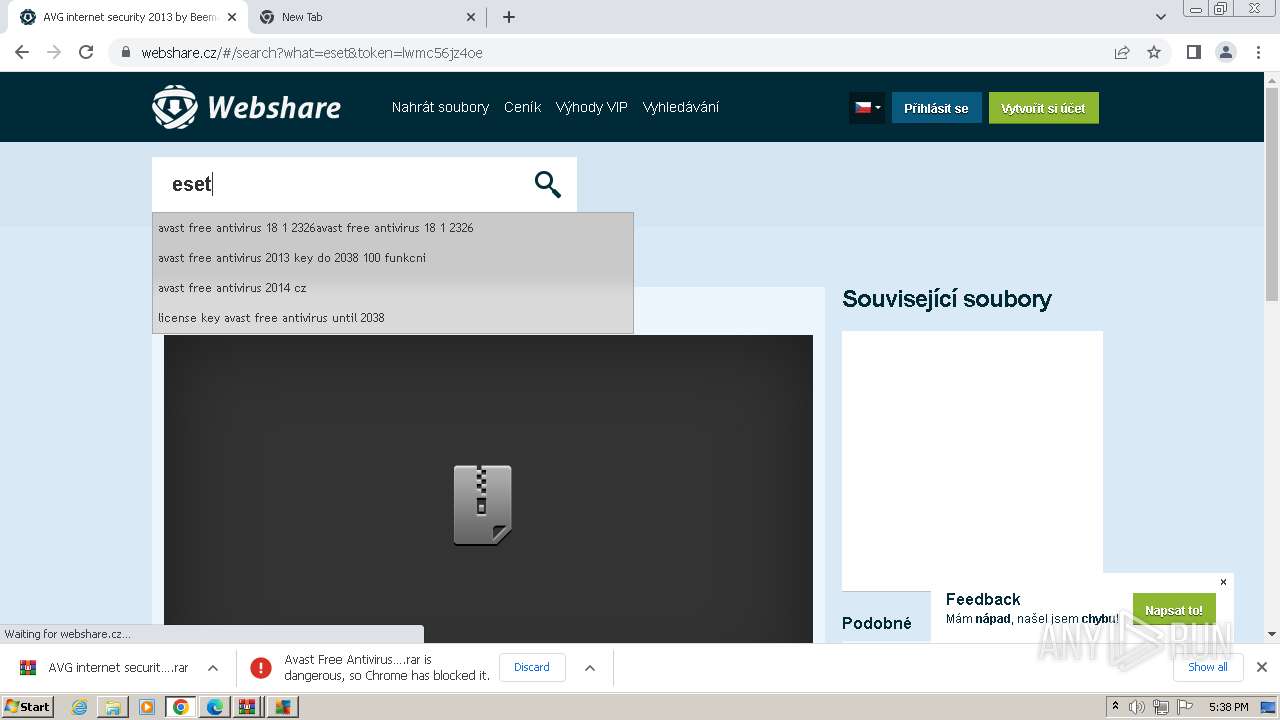Click the Přihlásit se button
This screenshot has width=1280, height=720.
tap(936, 108)
